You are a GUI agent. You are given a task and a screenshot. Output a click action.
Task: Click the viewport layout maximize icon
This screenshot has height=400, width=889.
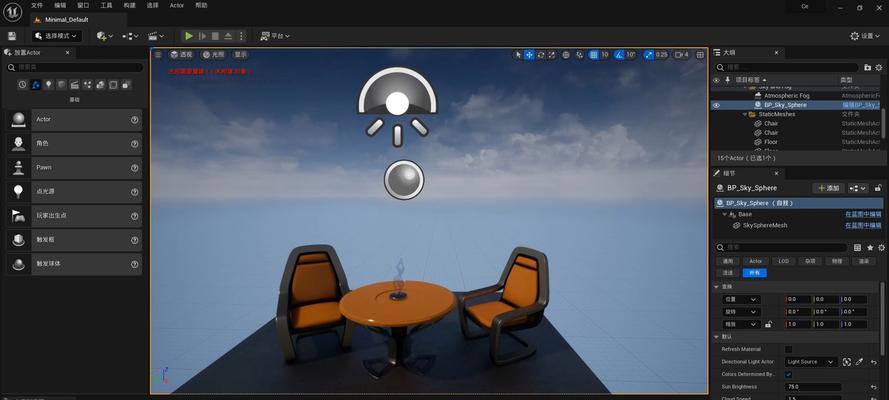[700, 55]
